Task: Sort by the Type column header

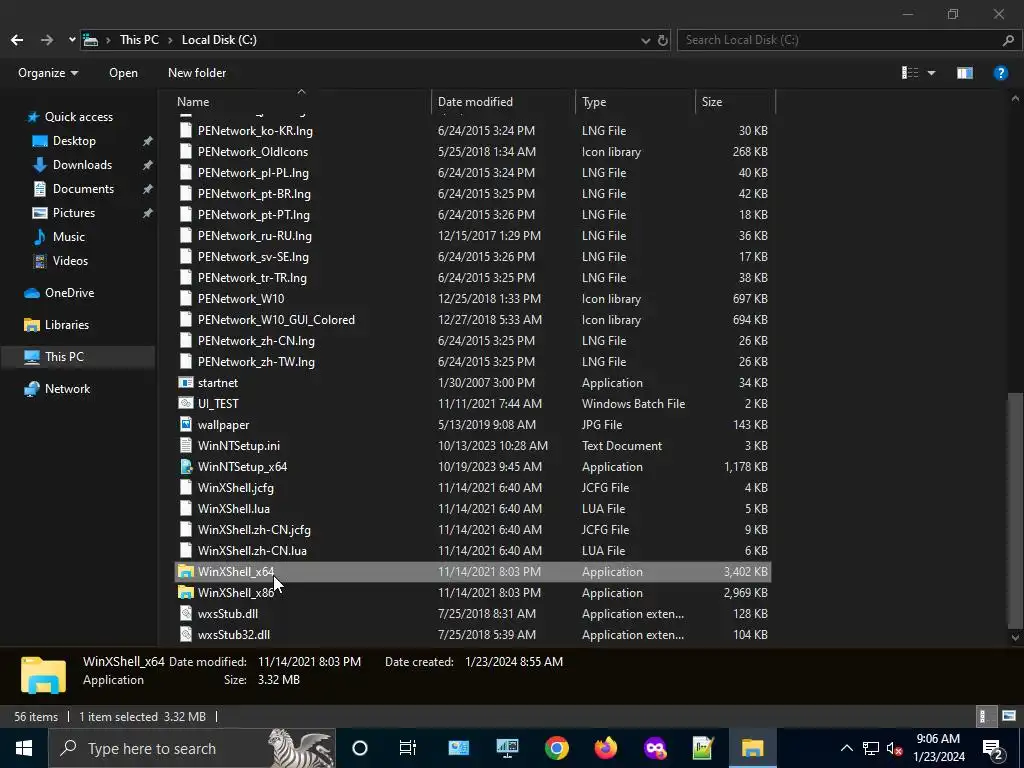Action: click(x=594, y=102)
